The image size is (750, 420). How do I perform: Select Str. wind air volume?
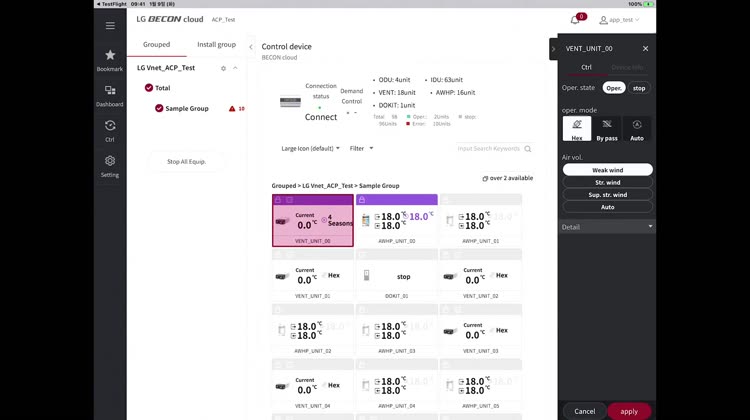tap(607, 183)
